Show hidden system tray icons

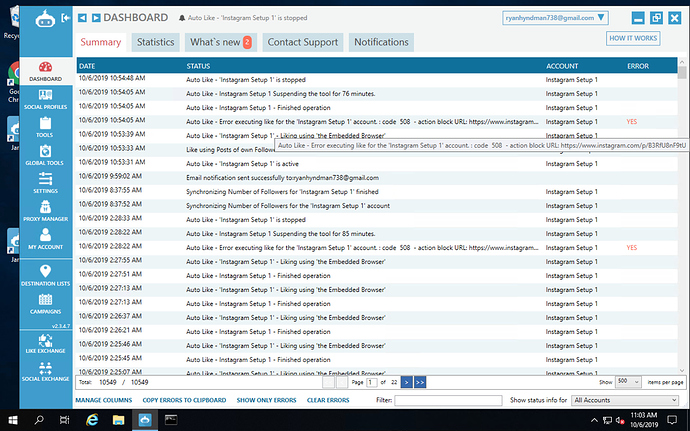[x=594, y=420]
